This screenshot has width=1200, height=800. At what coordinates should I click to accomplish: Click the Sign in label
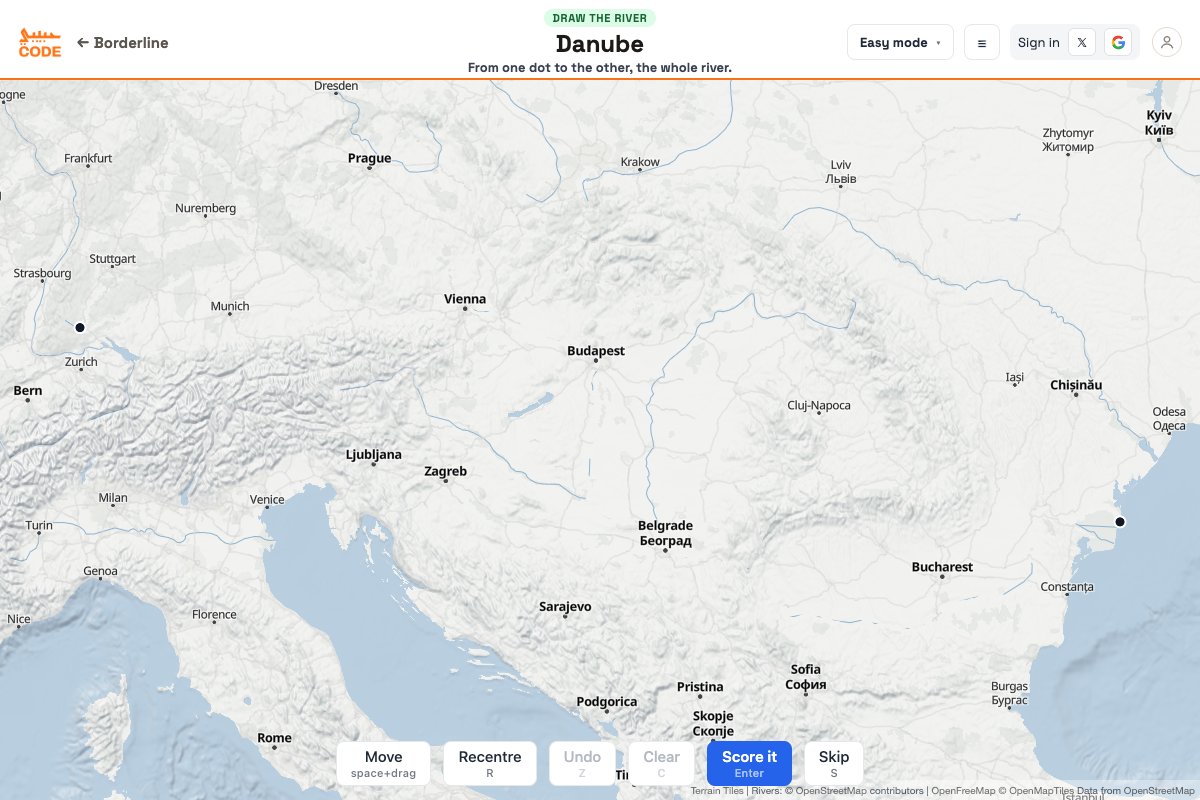point(1039,43)
